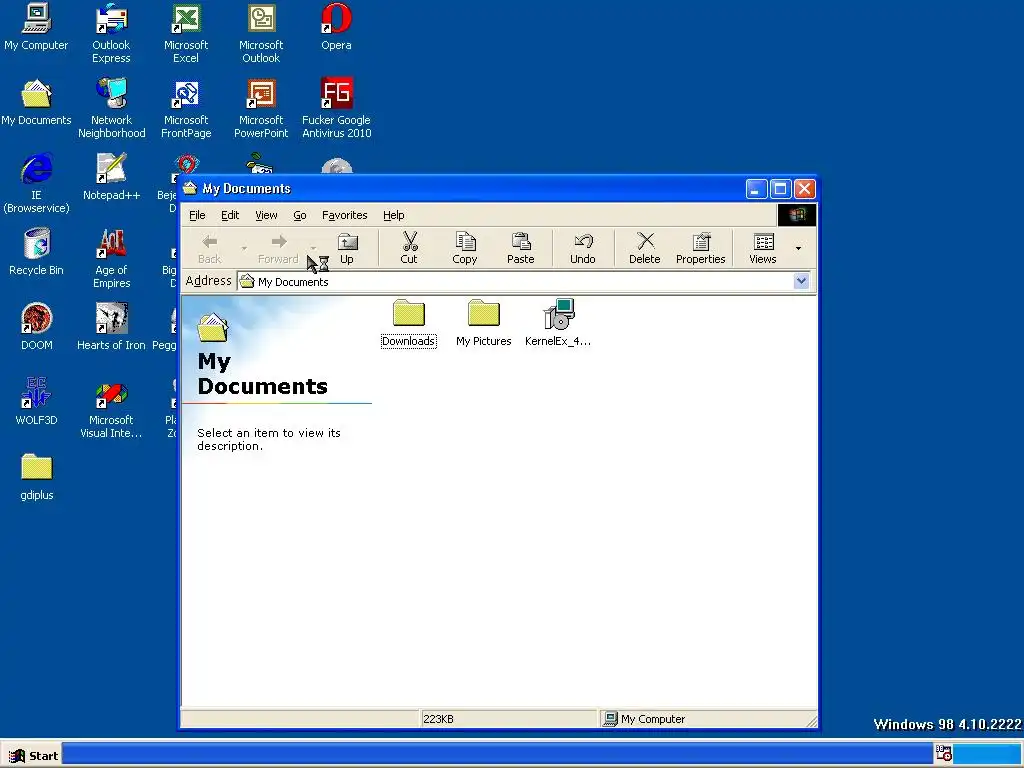Open the View menu
Screen dimensions: 1024x768
[x=266, y=215]
